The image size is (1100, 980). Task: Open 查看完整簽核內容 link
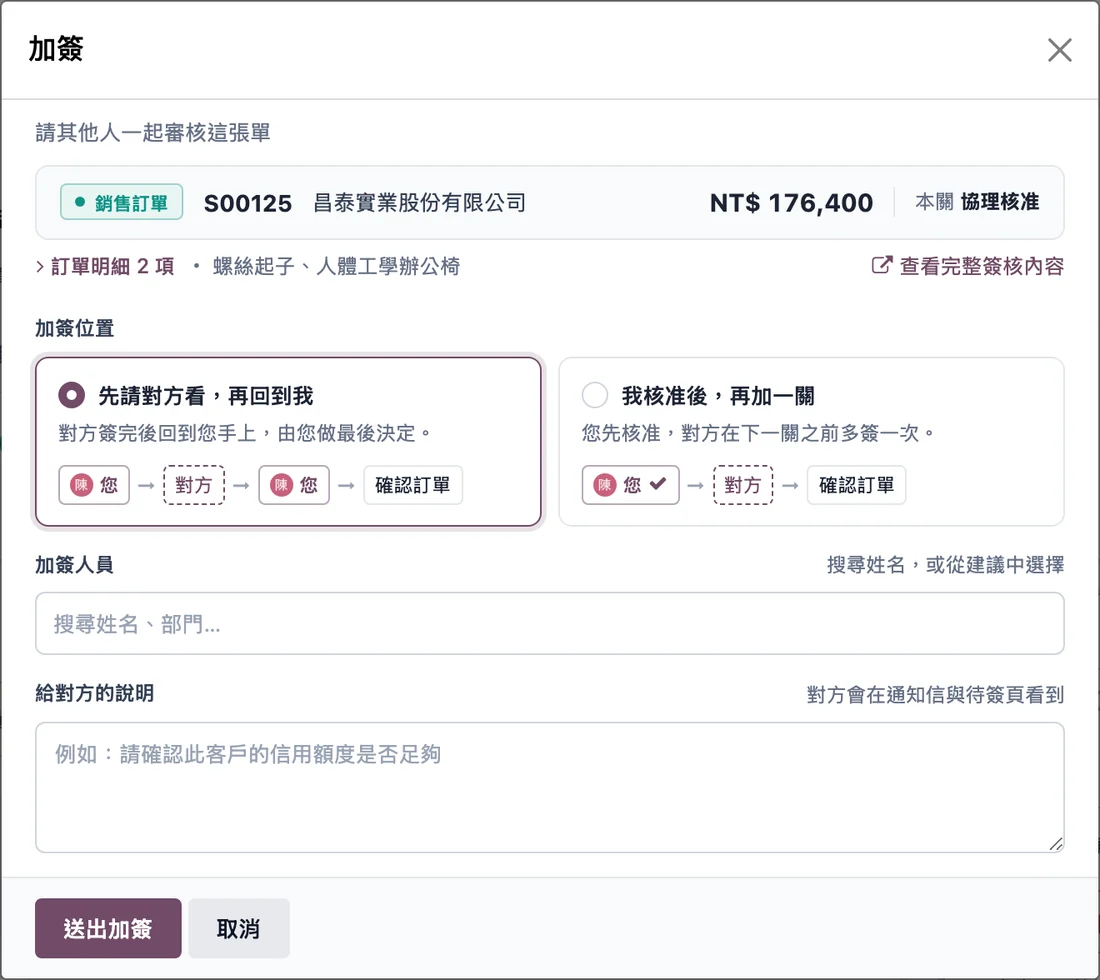pos(981,266)
